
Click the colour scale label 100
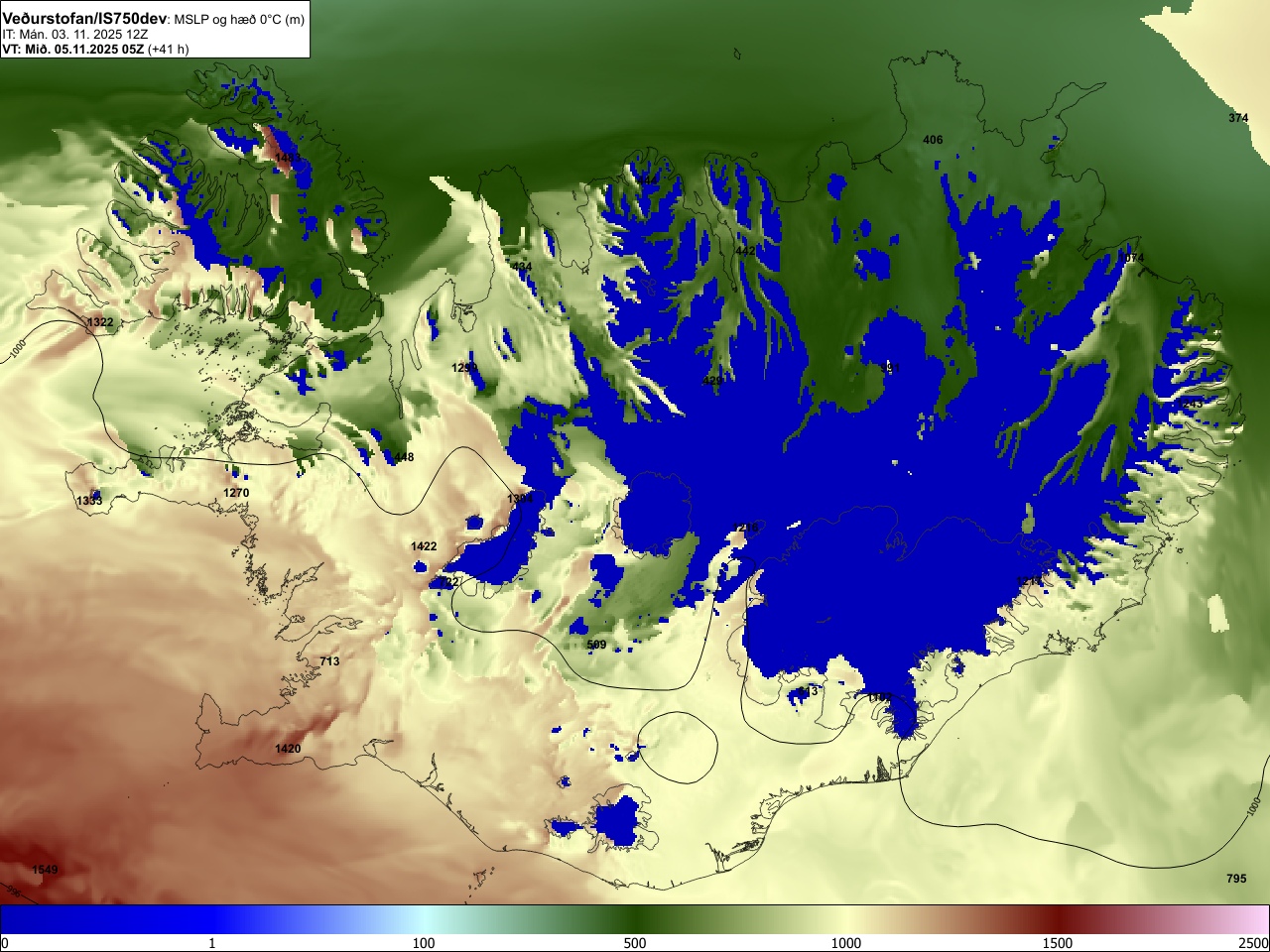[424, 942]
